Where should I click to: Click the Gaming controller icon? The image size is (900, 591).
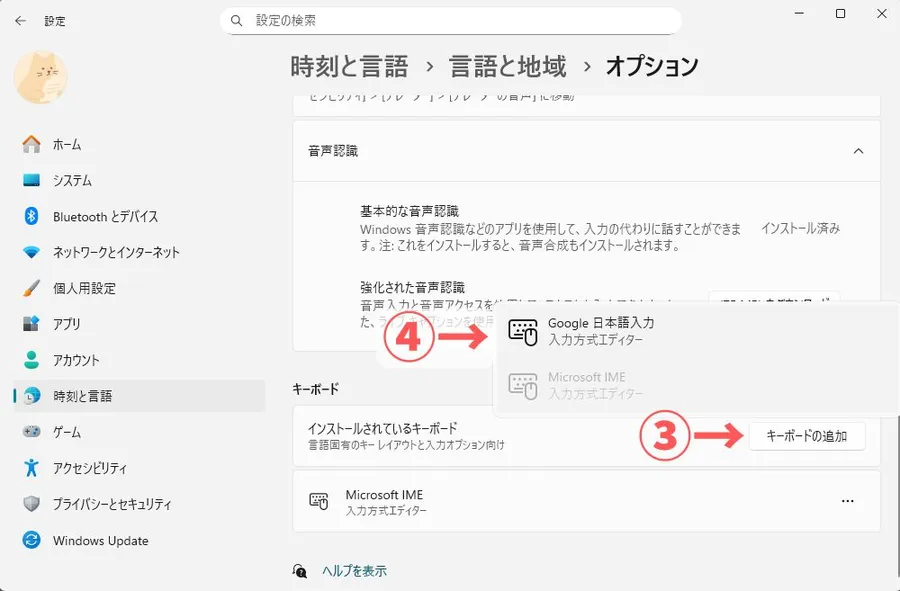point(31,432)
